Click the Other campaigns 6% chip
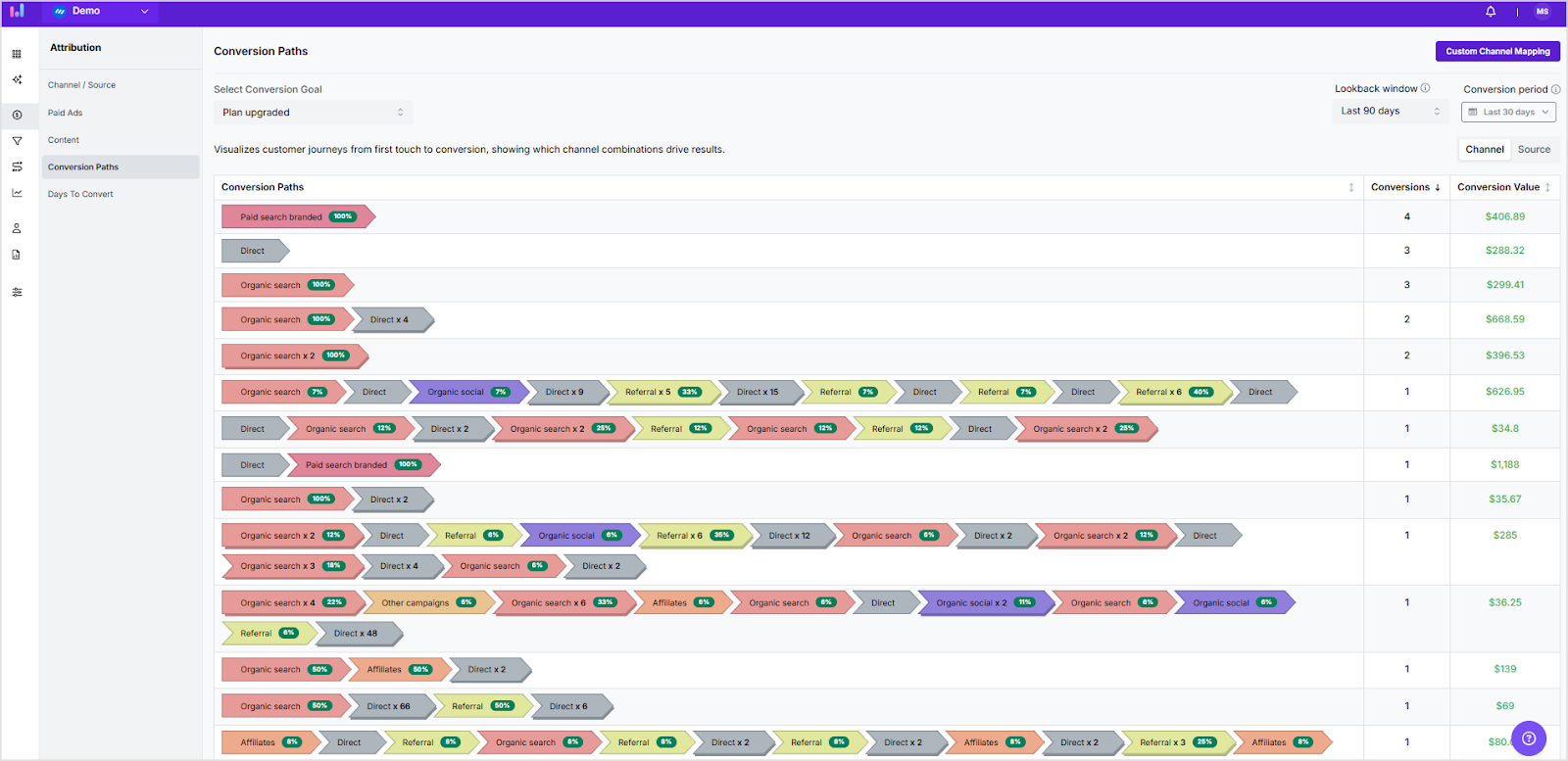Viewport: 1568px width, 761px height. click(x=428, y=603)
